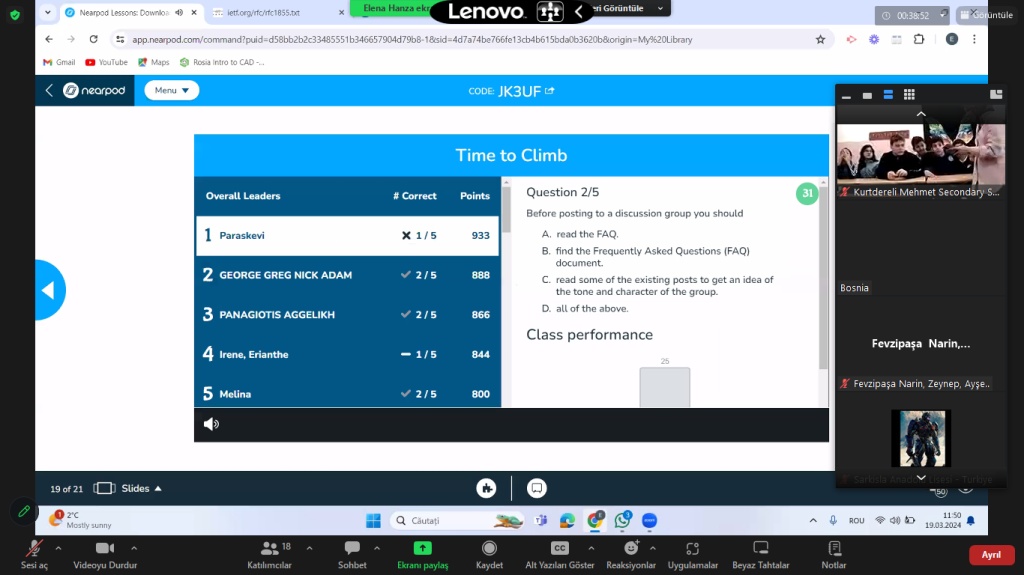This screenshot has width=1024, height=575.
Task: Open the whiteboard icon in Nearpod footer
Action: point(537,488)
